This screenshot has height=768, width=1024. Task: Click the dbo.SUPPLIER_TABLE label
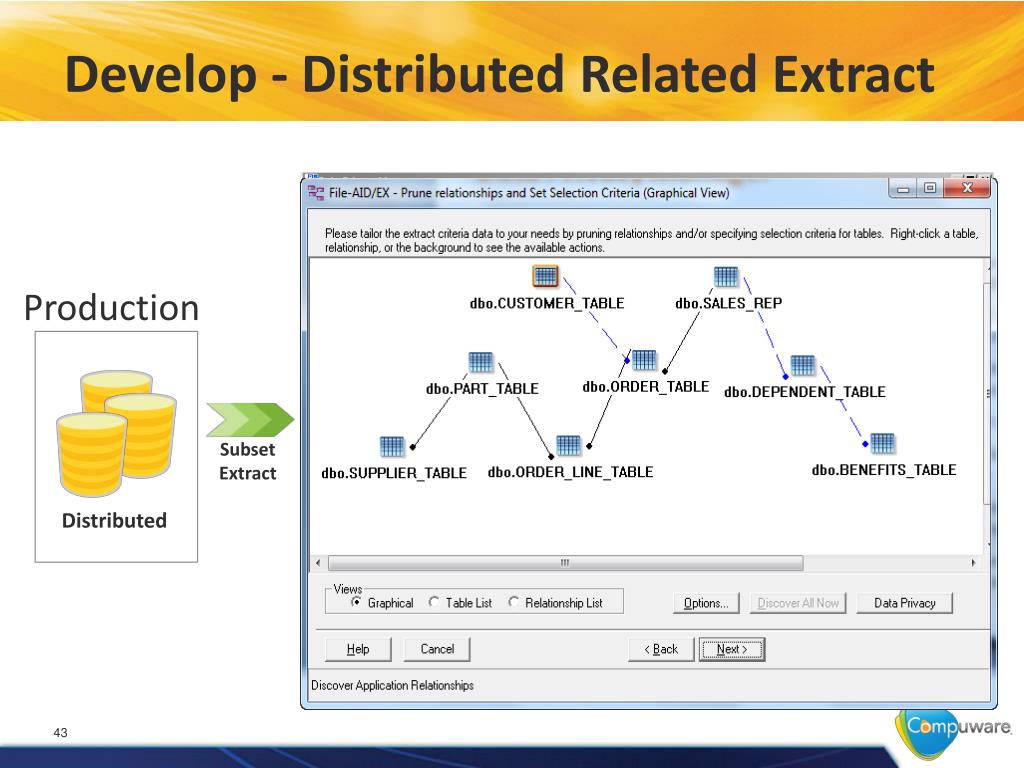click(394, 473)
